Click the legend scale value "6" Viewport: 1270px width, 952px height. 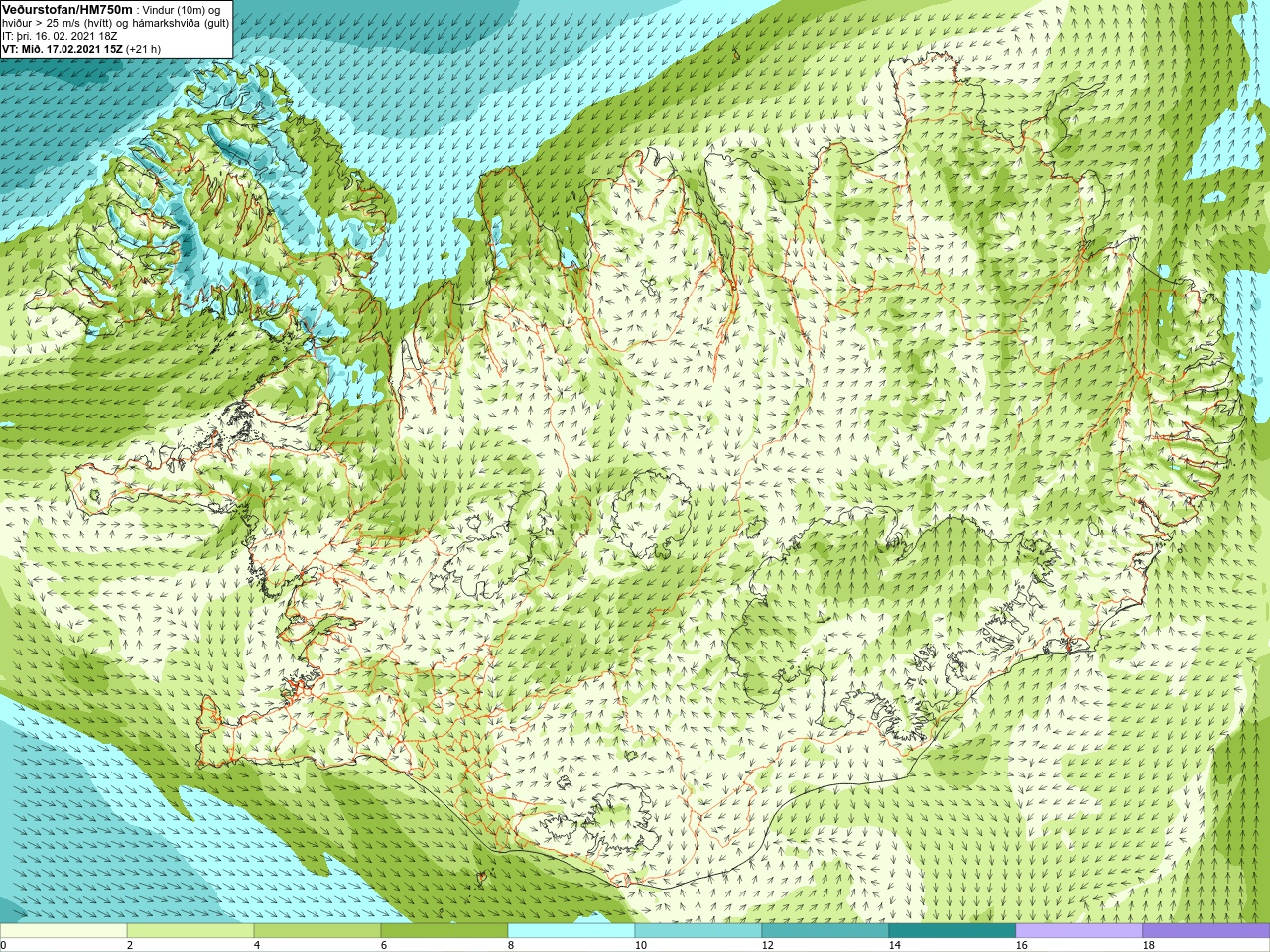[384, 945]
